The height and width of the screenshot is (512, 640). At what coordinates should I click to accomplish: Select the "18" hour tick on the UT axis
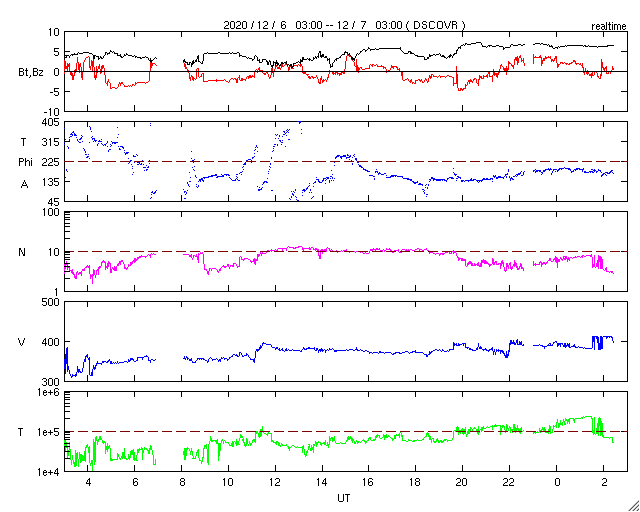[x=416, y=483]
